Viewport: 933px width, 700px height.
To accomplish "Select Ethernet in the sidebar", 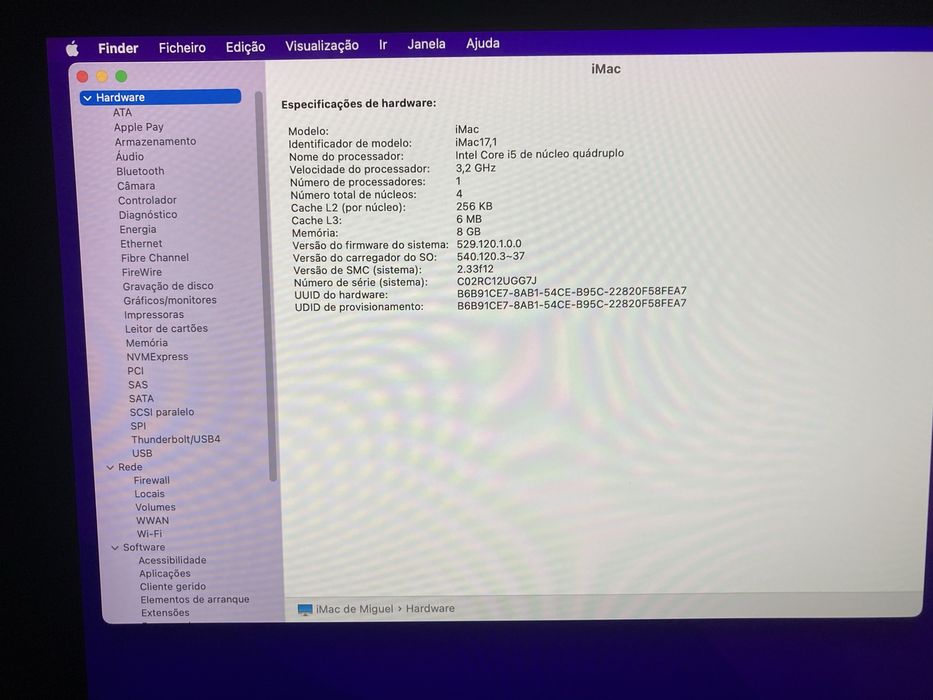I will pos(141,244).
